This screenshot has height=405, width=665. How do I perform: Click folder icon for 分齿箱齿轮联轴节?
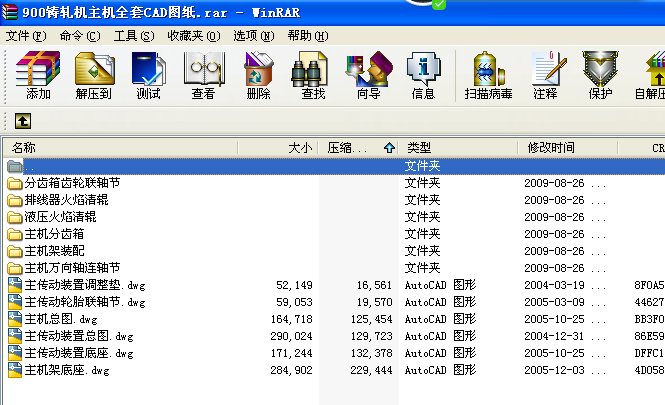pyautogui.click(x=15, y=183)
